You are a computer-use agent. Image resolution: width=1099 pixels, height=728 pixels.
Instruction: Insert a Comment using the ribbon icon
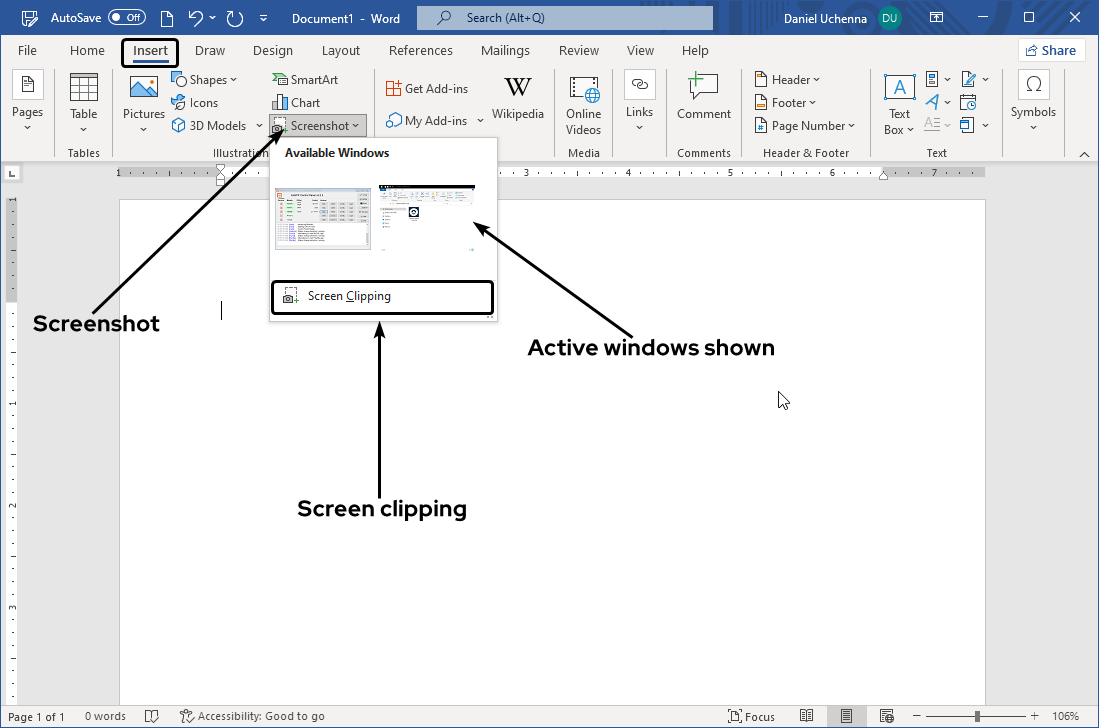pos(703,90)
